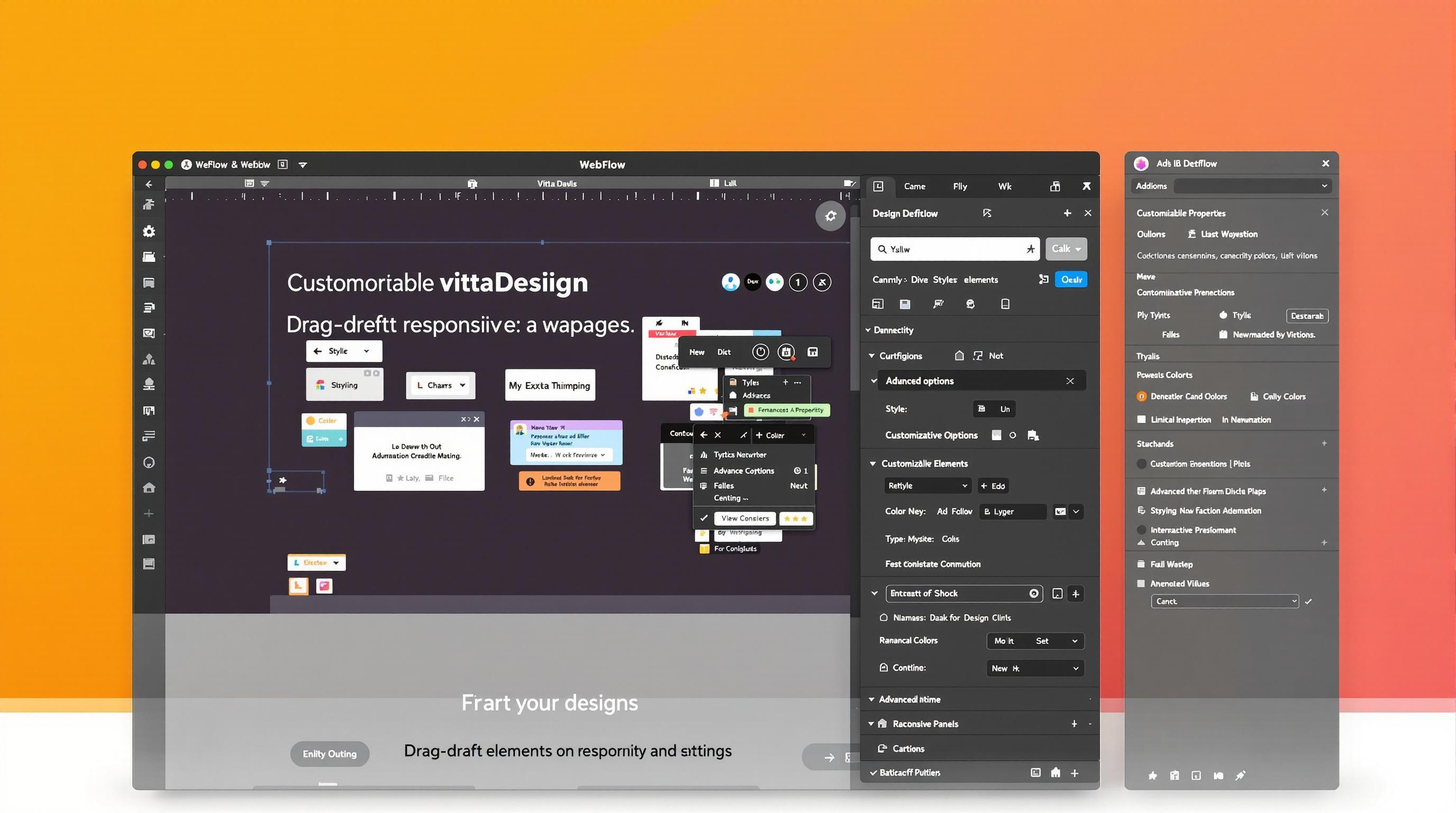Select the Interractive Presfomant radio button
The width and height of the screenshot is (1456, 813).
(1141, 530)
